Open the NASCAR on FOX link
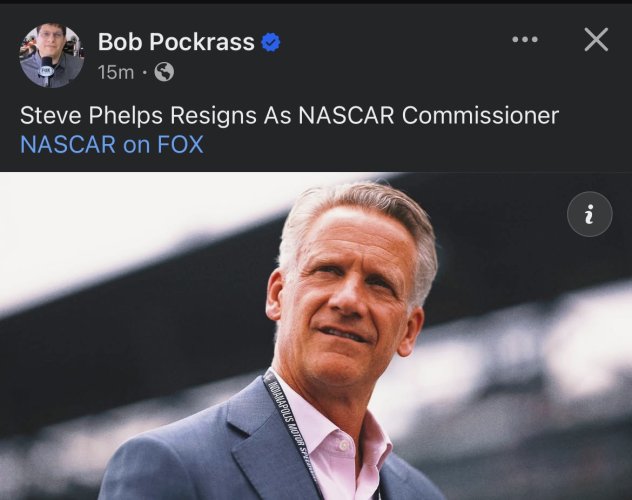Viewport: 632px width, 500px height. coord(111,144)
